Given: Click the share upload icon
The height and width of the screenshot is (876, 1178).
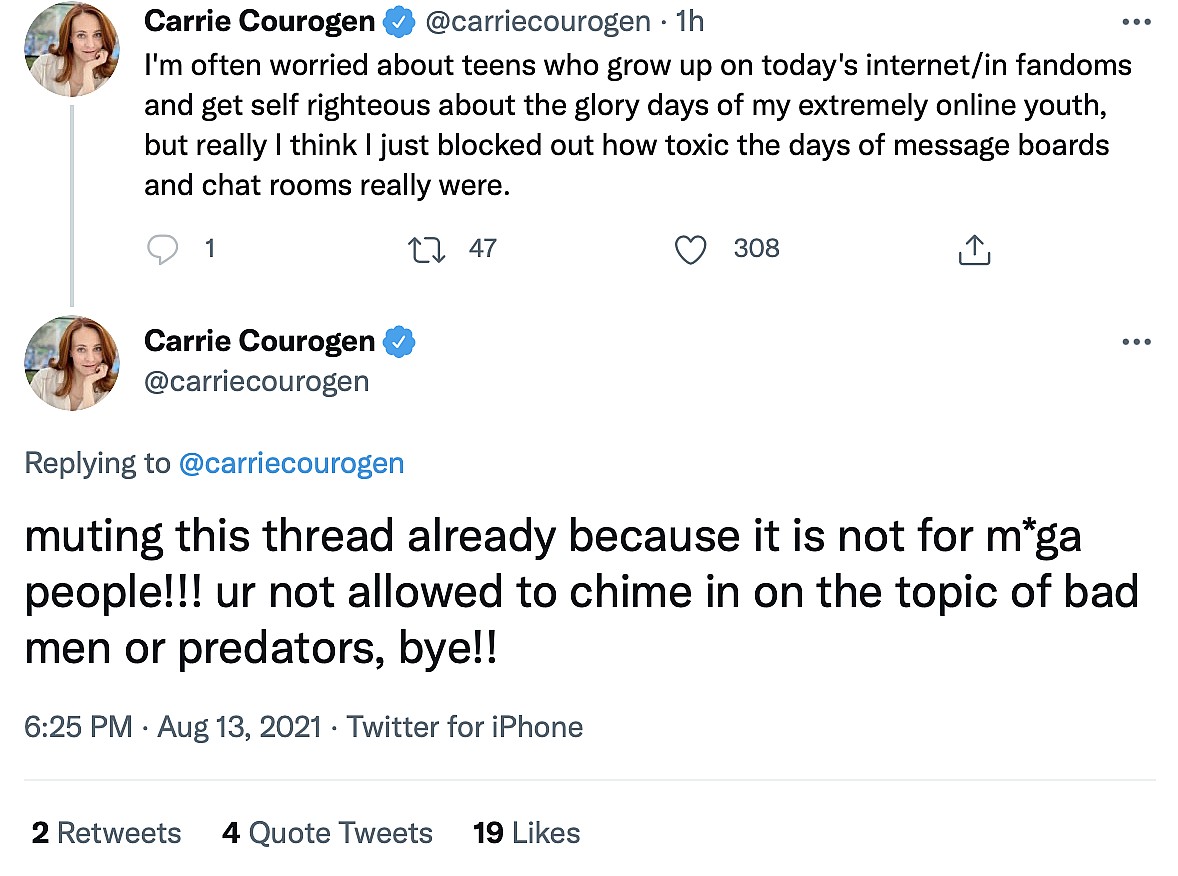Looking at the screenshot, I should tap(974, 250).
